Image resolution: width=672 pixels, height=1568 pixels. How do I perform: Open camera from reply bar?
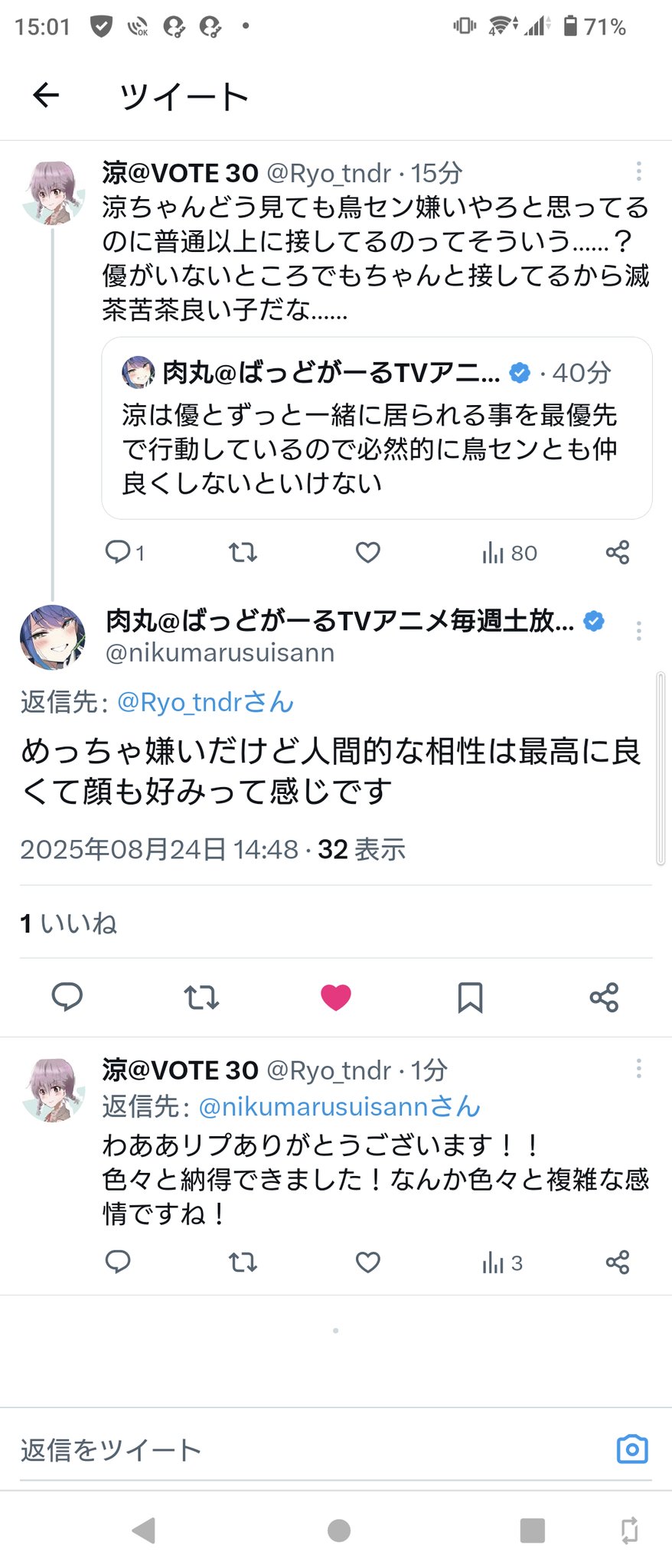632,1449
